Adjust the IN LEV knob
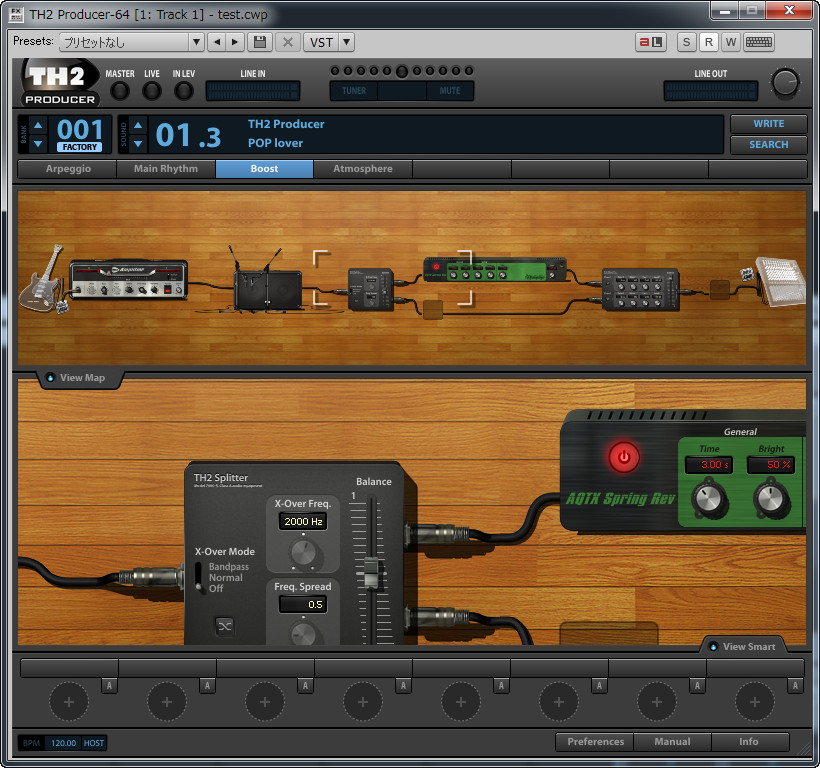Screen dimensions: 820x768 click(184, 91)
